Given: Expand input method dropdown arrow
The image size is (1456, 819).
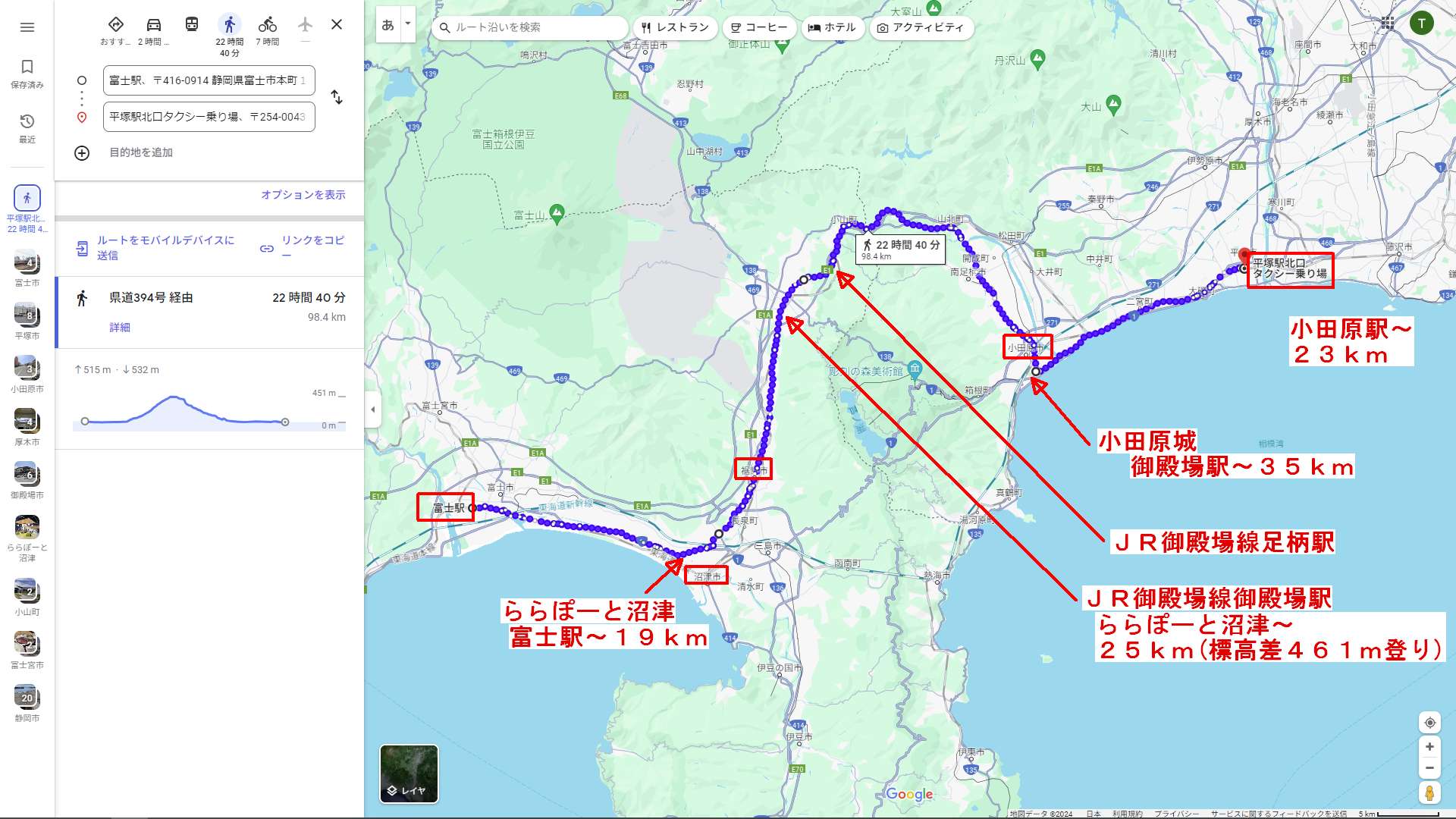Looking at the screenshot, I should click(x=408, y=25).
